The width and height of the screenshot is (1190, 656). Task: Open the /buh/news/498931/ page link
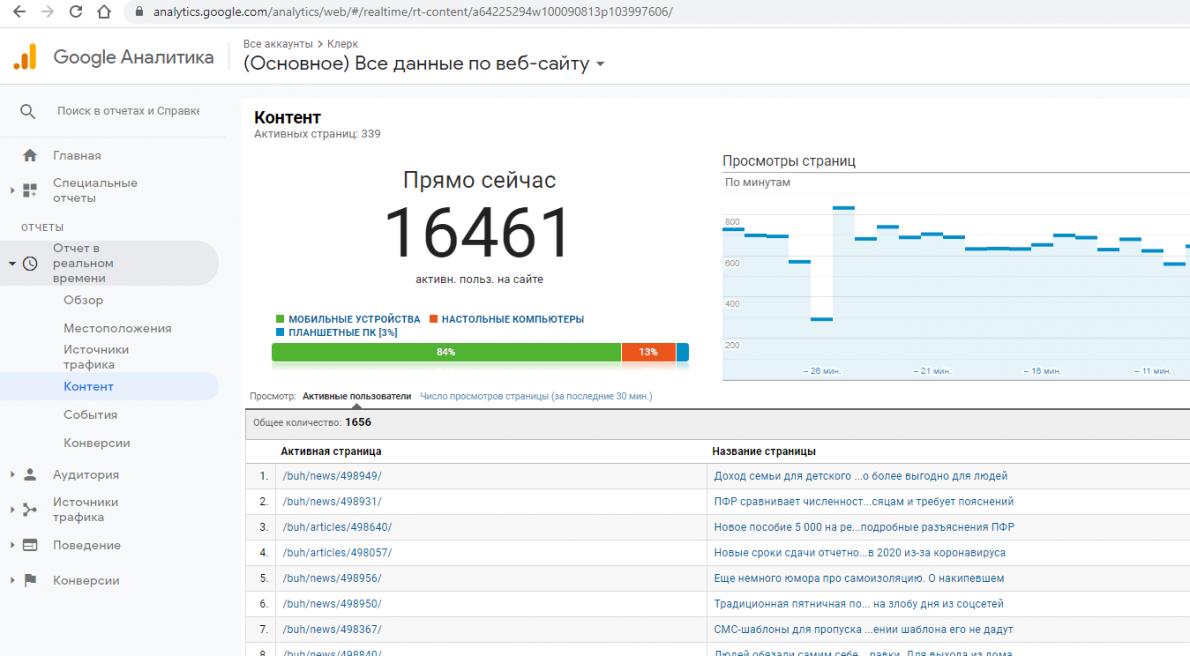332,502
